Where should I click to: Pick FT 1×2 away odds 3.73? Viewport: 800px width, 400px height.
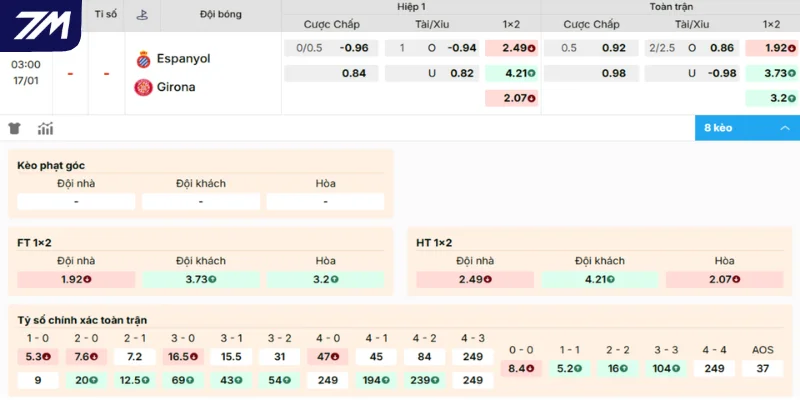(201, 280)
